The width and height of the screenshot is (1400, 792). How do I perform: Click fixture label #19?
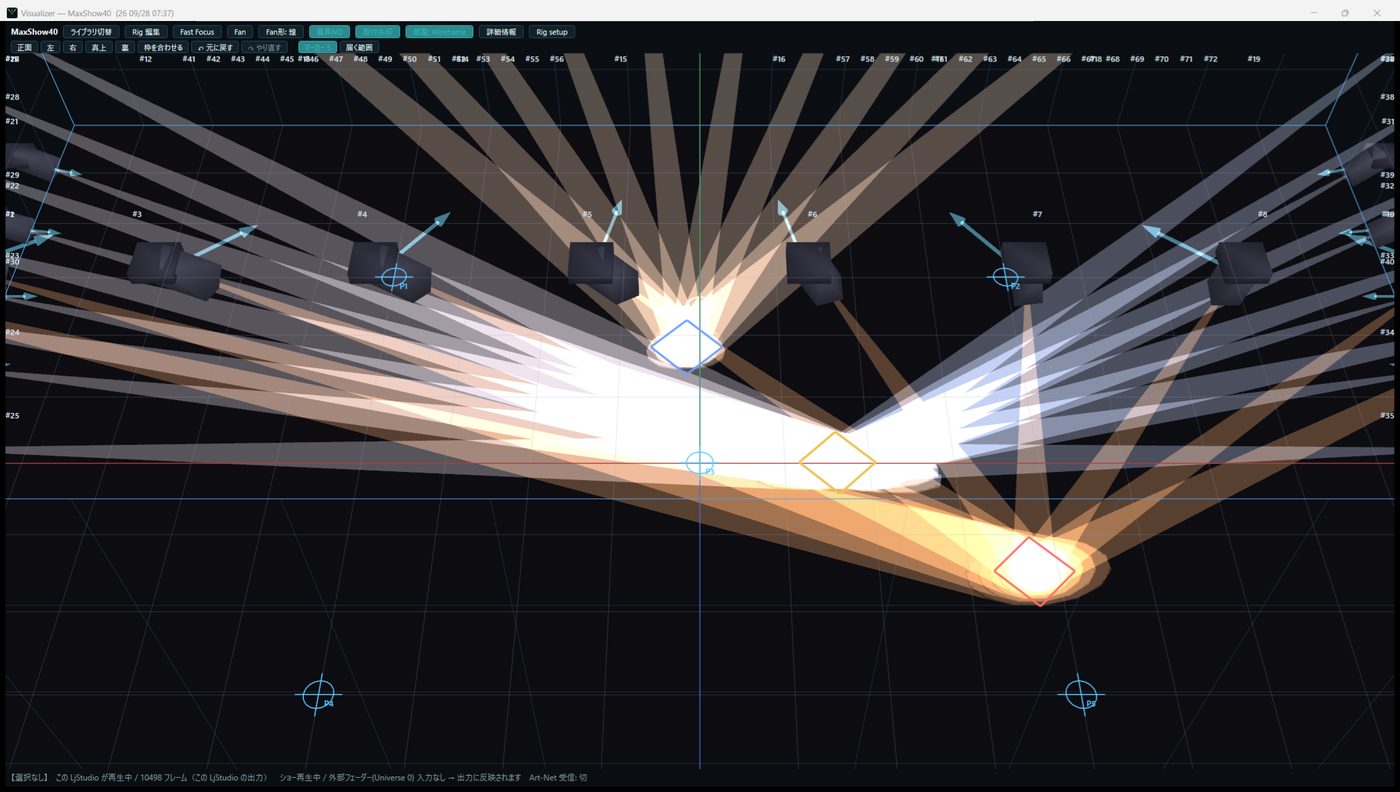click(1254, 59)
